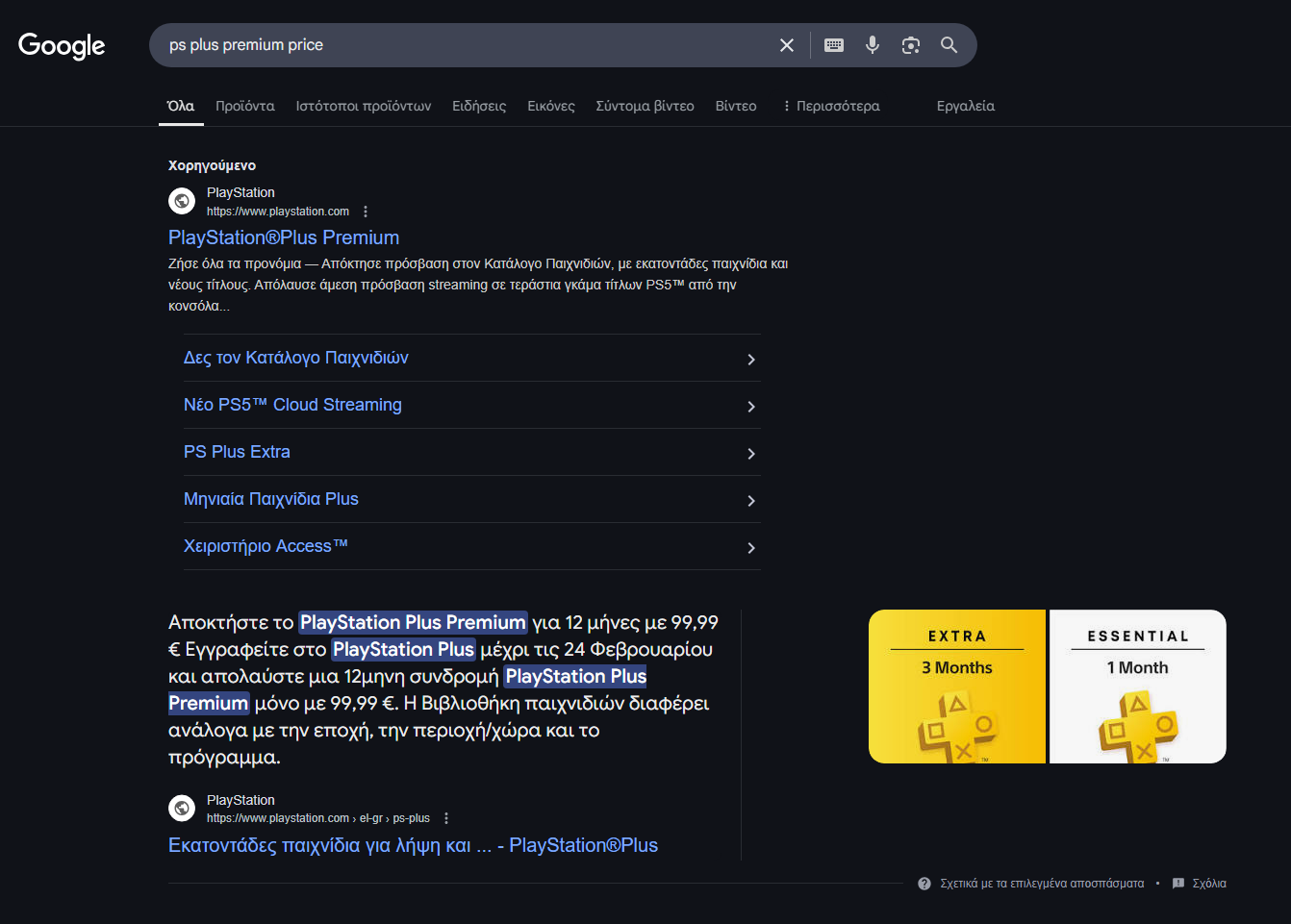The height and width of the screenshot is (924, 1291).
Task: Submit search using the magnifying glass icon
Action: (x=949, y=45)
